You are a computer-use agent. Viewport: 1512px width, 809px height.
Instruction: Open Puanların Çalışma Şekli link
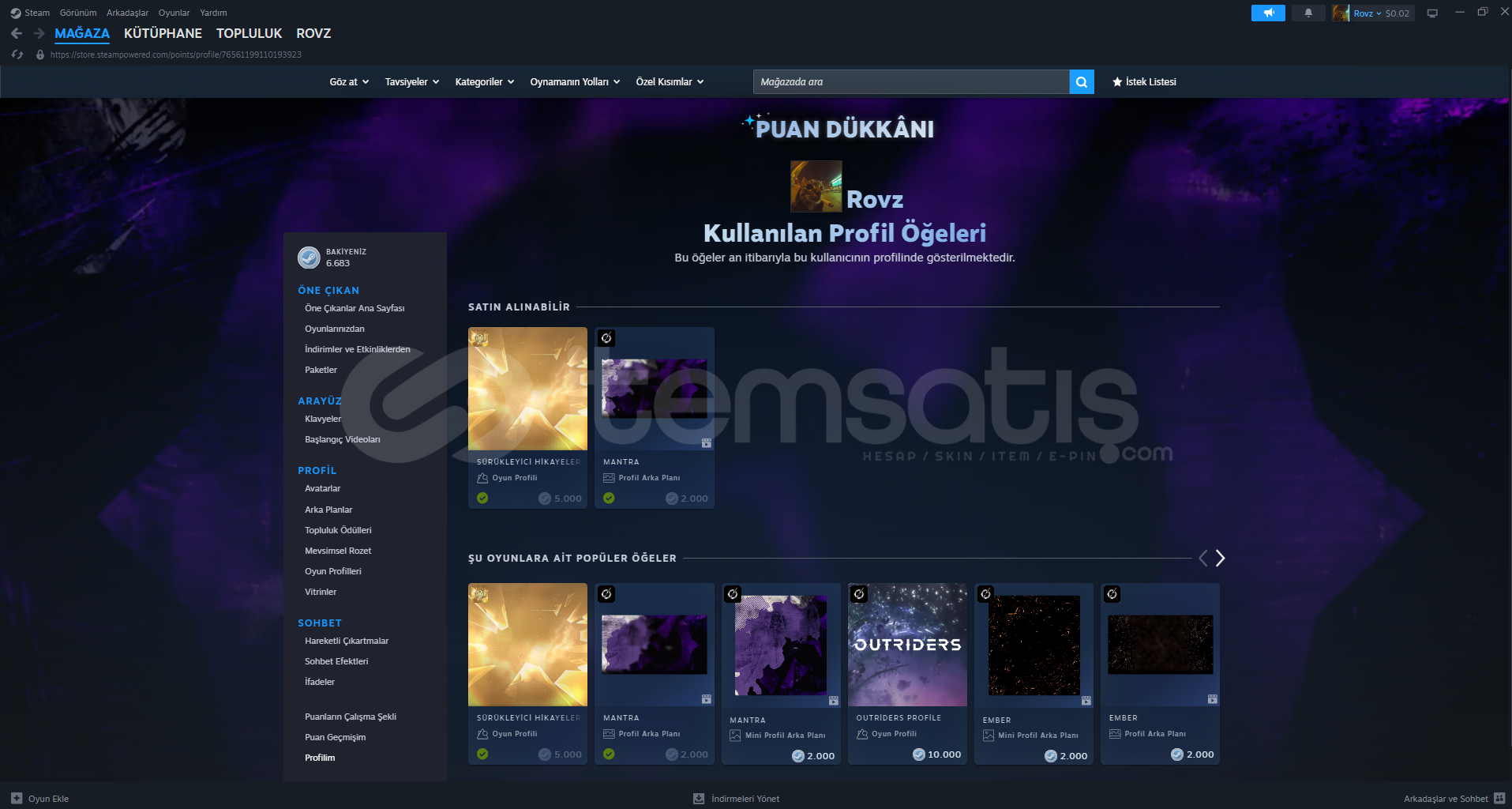tap(351, 717)
